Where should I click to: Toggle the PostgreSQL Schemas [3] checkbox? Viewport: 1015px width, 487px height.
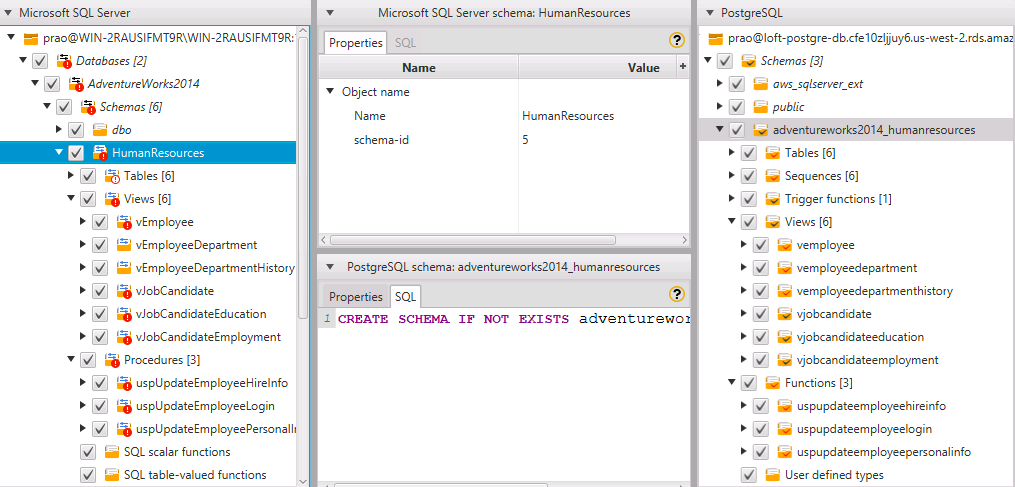click(725, 61)
